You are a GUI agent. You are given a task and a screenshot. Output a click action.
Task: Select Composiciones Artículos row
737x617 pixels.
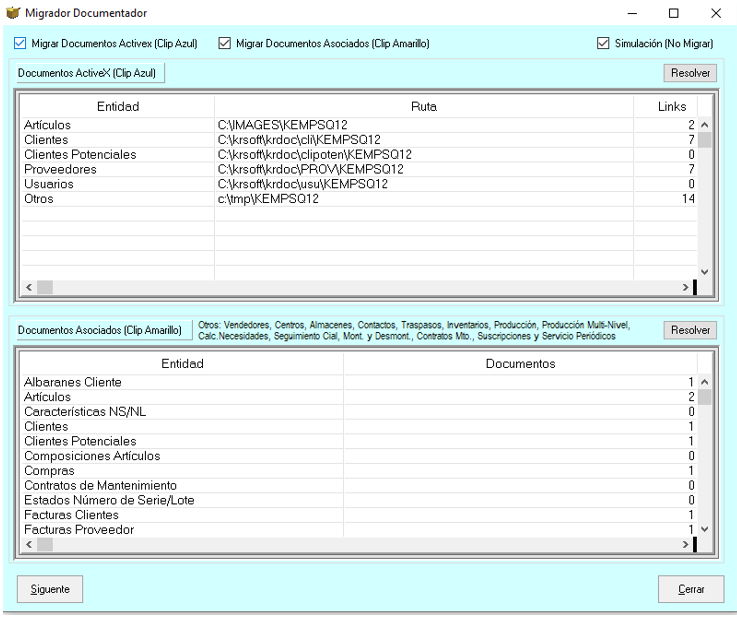tap(359, 456)
